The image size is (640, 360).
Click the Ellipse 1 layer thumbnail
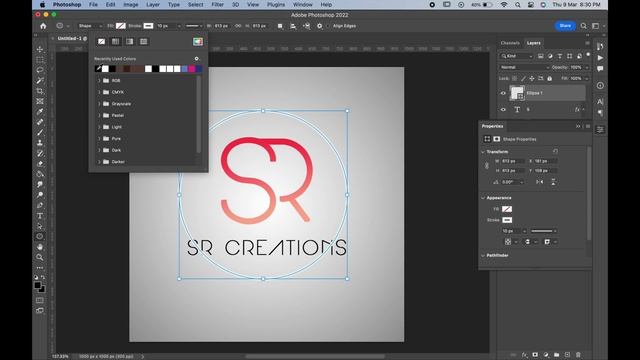coord(517,93)
